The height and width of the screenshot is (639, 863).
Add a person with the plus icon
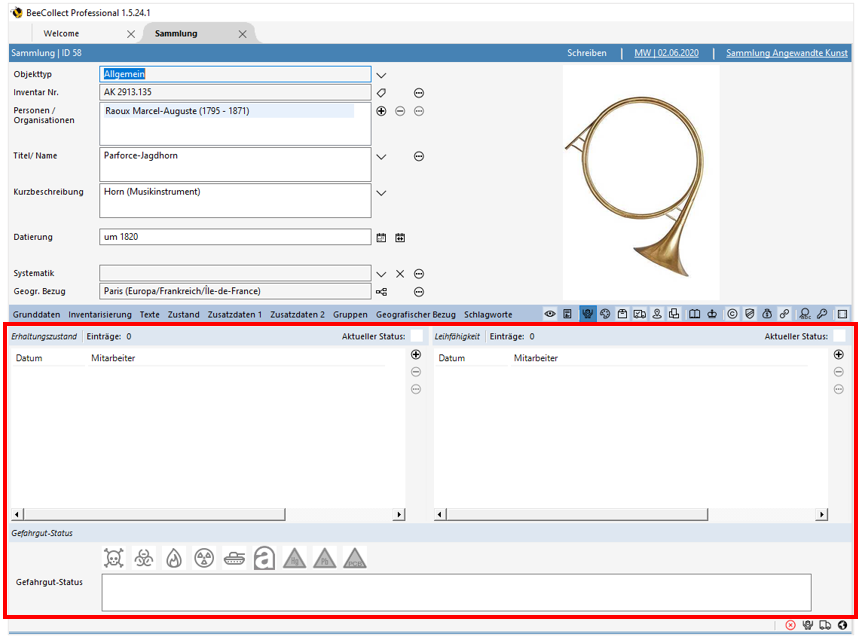381,111
